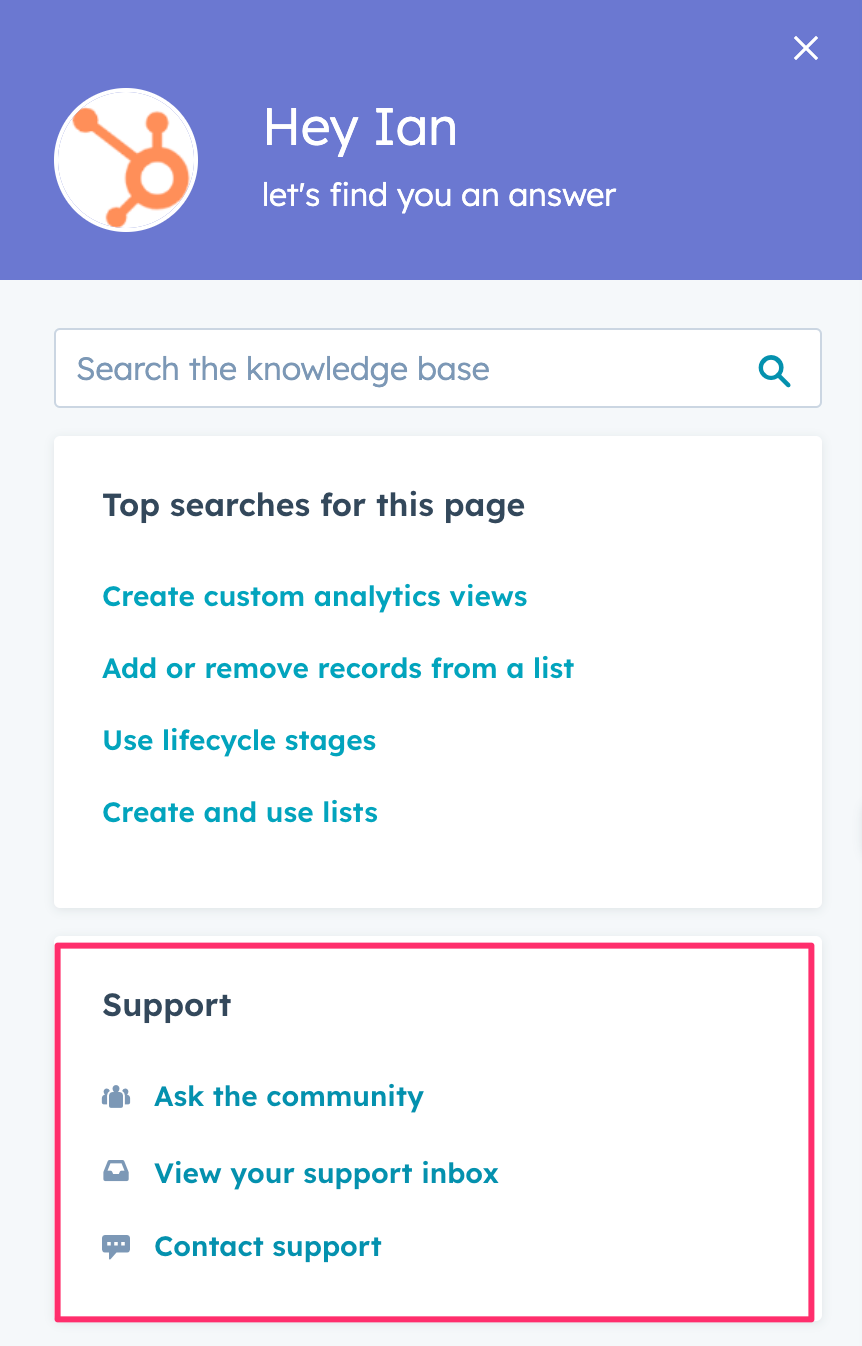Open View your support inbox

(326, 1173)
